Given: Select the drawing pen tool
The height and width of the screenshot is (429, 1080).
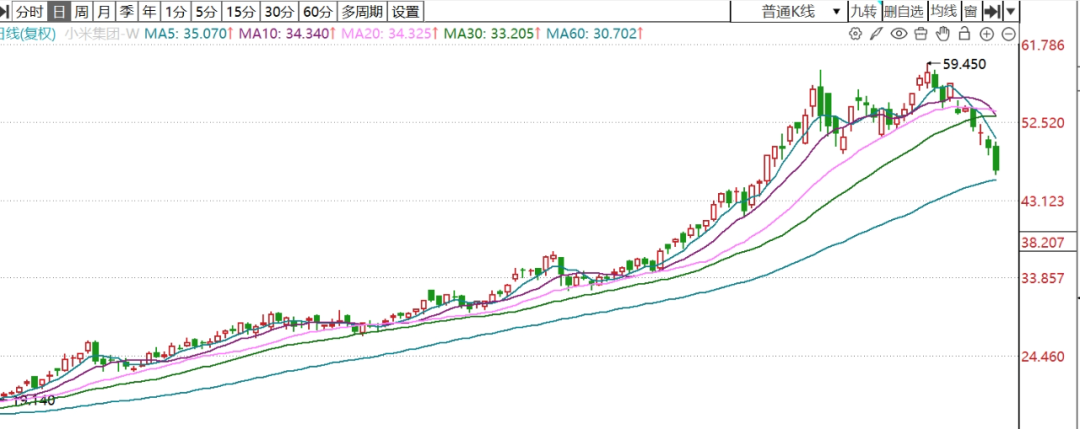Looking at the screenshot, I should (877, 34).
